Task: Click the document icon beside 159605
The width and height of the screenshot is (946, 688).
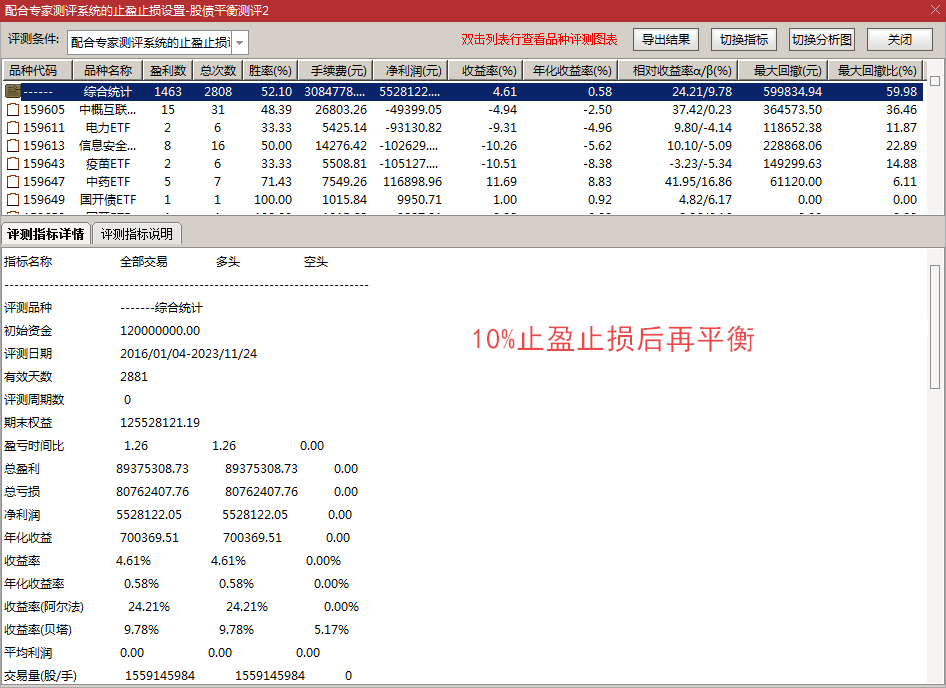Action: click(13, 110)
